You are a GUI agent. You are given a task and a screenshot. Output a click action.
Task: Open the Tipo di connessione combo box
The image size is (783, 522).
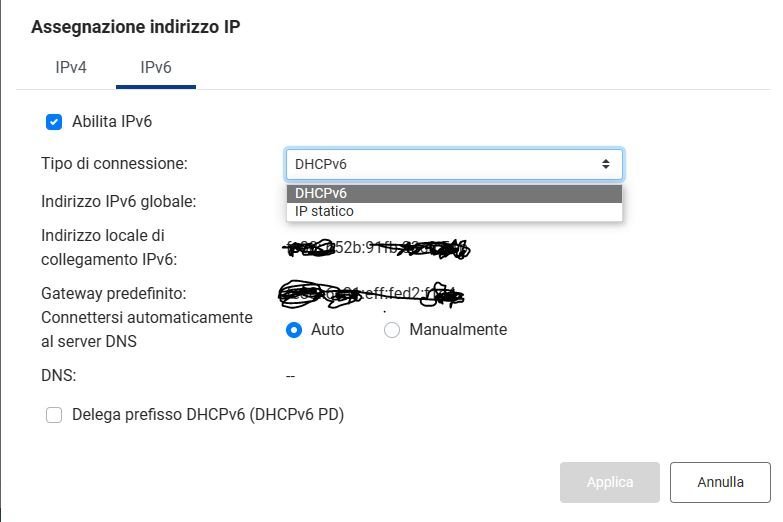tap(454, 164)
